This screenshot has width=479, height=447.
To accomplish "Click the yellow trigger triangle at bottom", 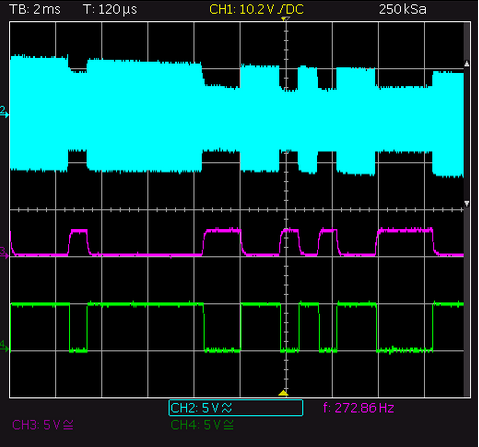I will [283, 393].
